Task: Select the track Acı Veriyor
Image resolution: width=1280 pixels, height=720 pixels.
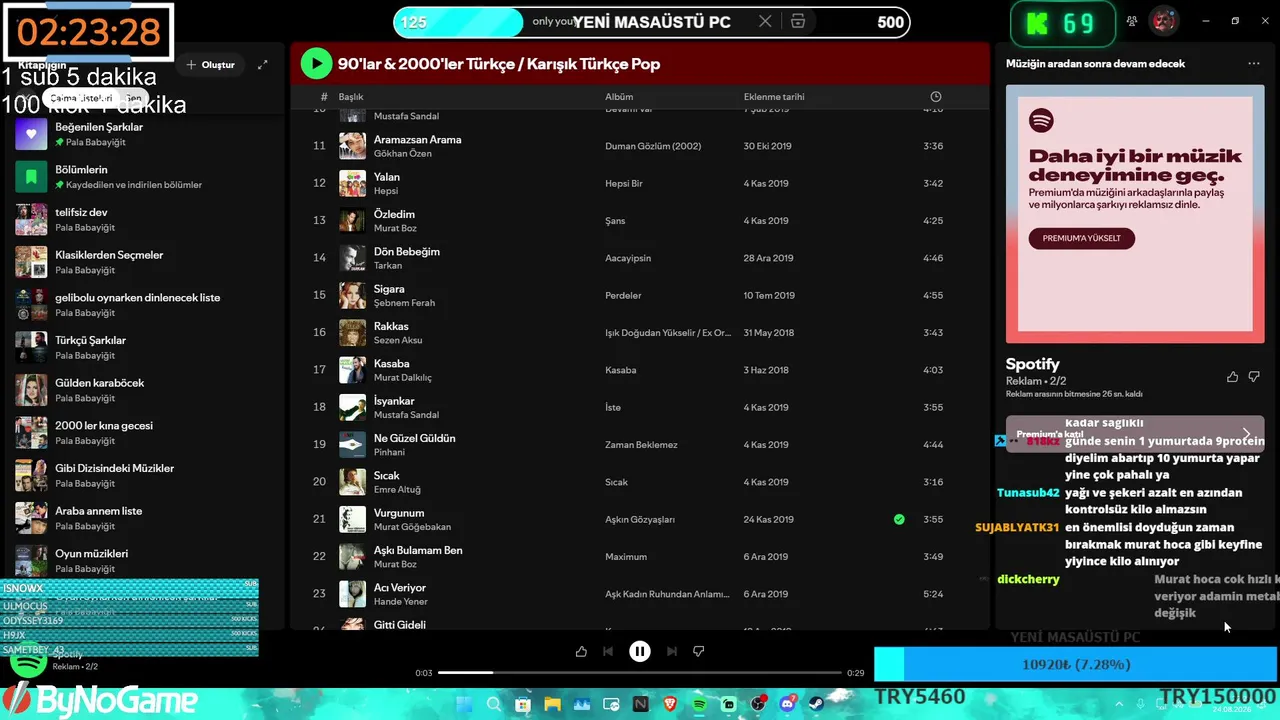Action: coord(638,594)
